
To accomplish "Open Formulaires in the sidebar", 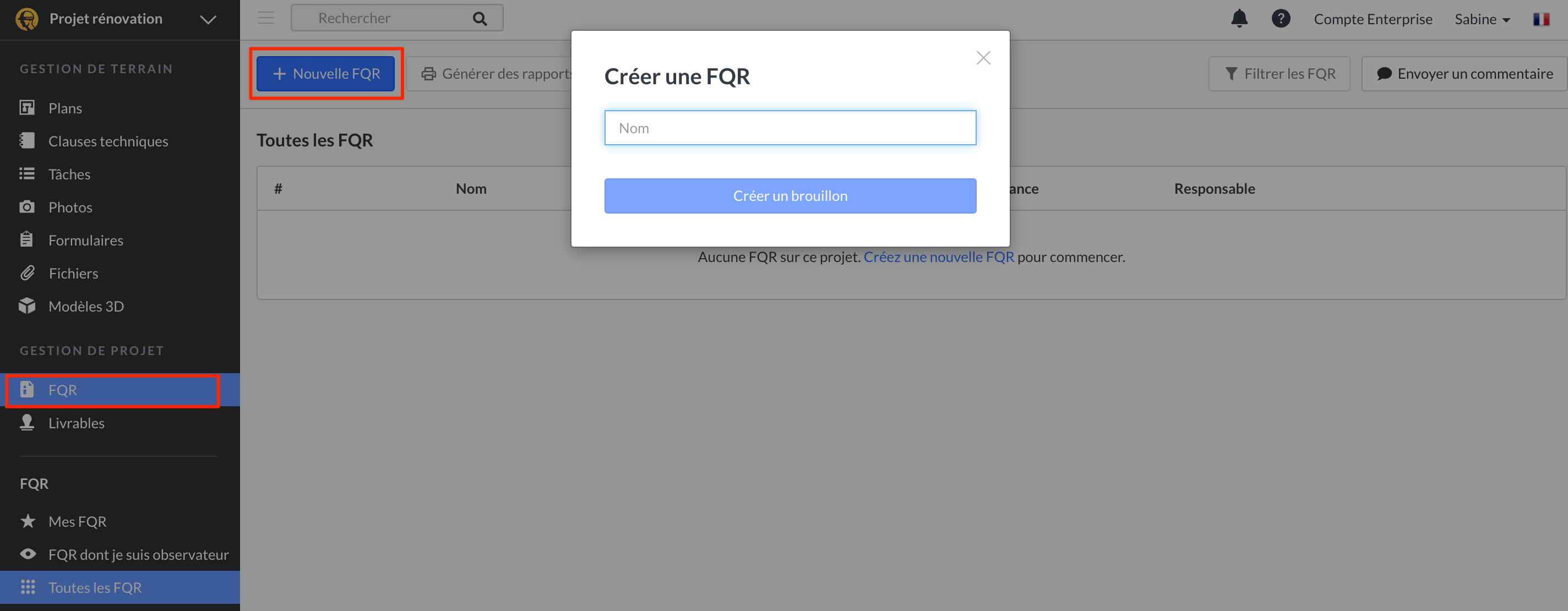I will [120, 240].
